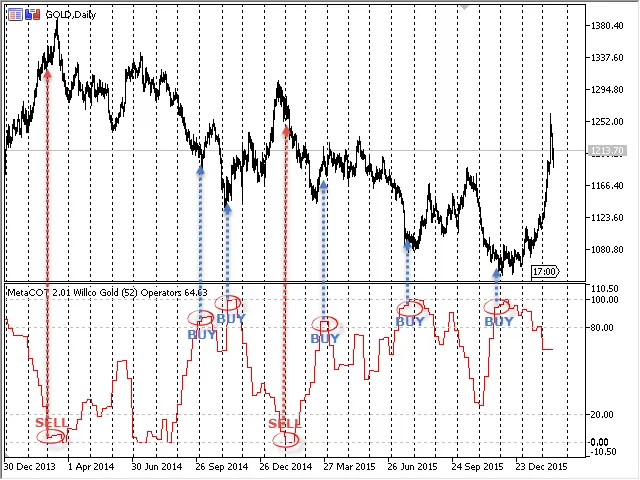Screen dimensions: 640x480
Task: Click the rightmost blue arrowhead on price chart
Action: [x=497, y=270]
